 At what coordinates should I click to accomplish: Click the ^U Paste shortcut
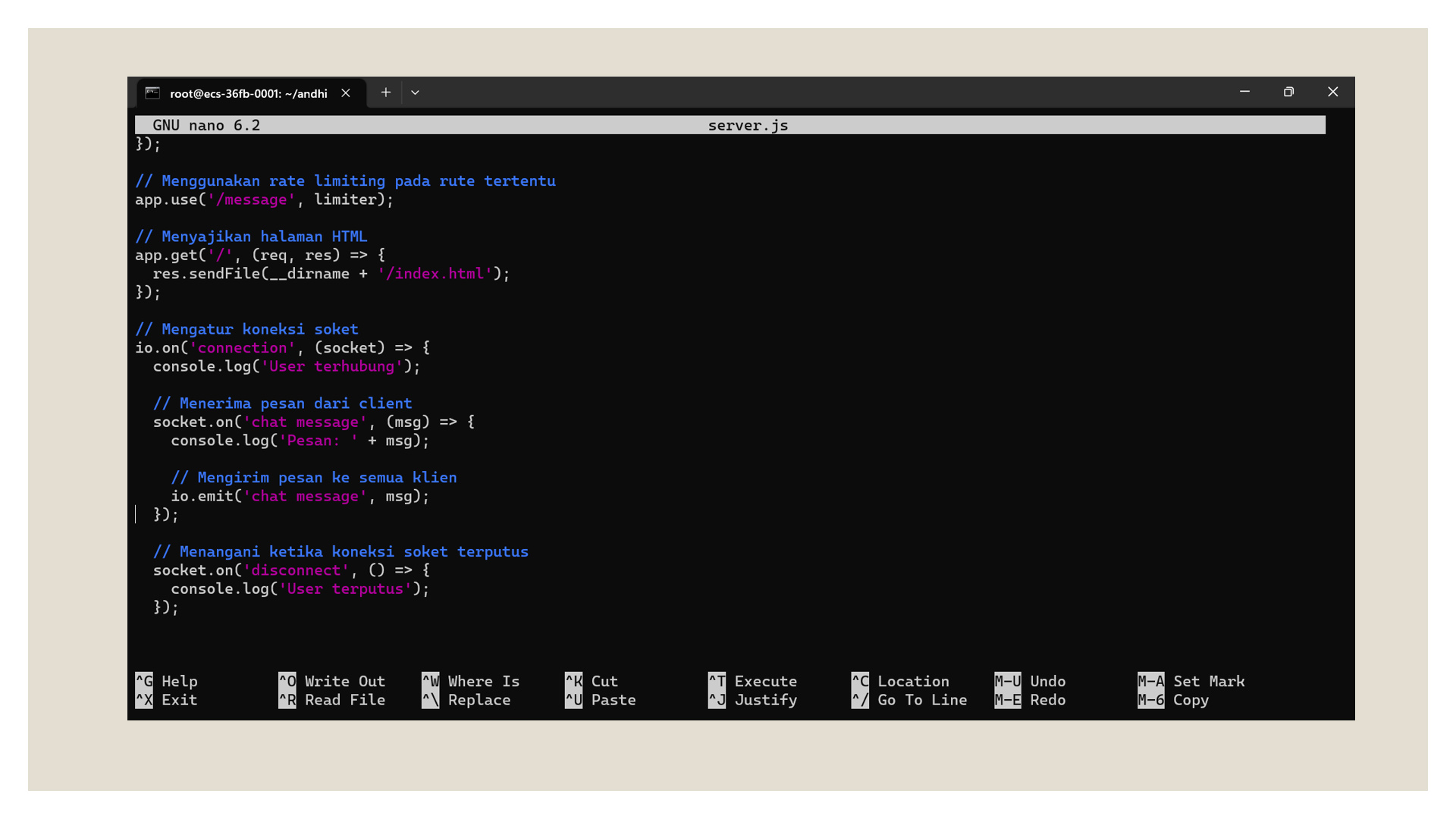601,700
